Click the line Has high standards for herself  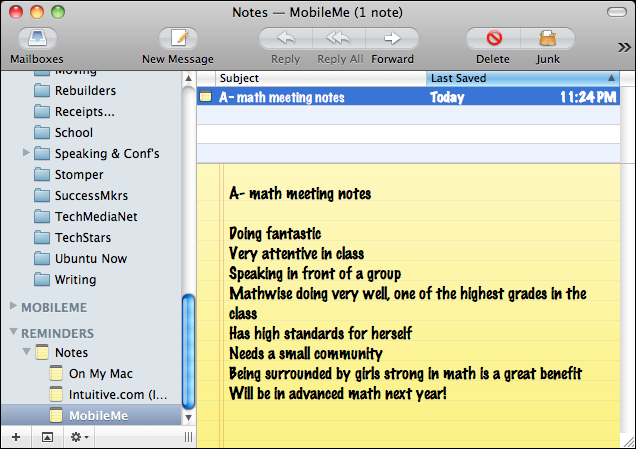[320, 333]
